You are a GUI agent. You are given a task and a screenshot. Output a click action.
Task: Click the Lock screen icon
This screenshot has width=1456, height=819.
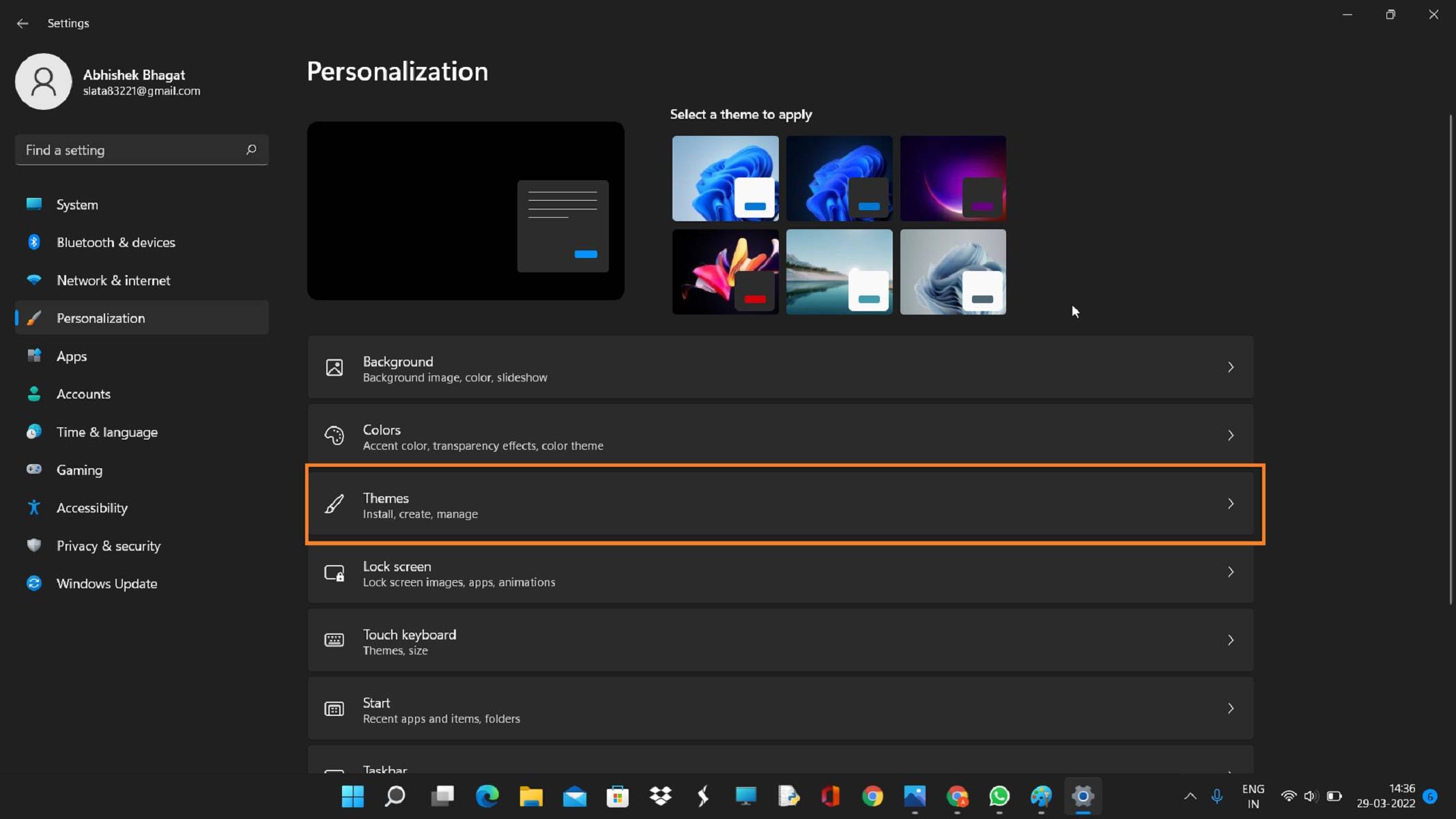coord(334,573)
